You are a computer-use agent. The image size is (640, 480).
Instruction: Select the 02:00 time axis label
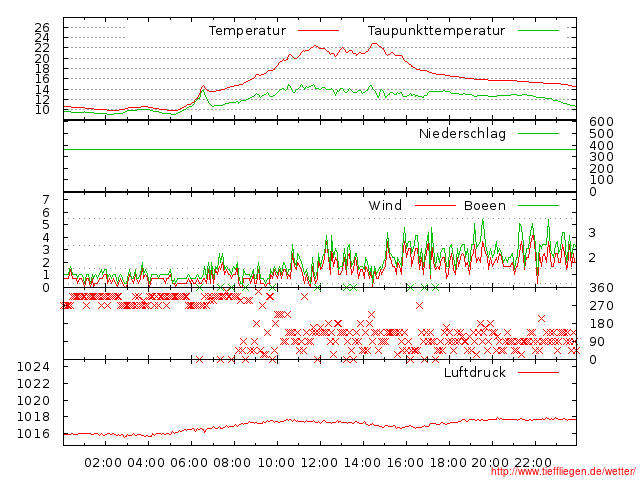click(x=103, y=463)
